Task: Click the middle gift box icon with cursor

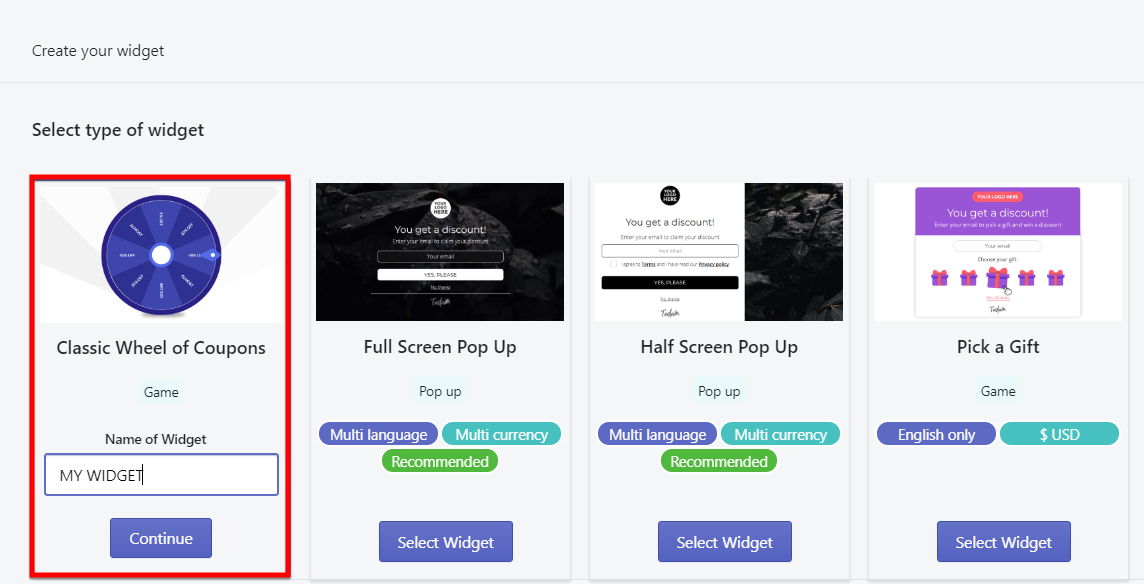Action: point(997,278)
